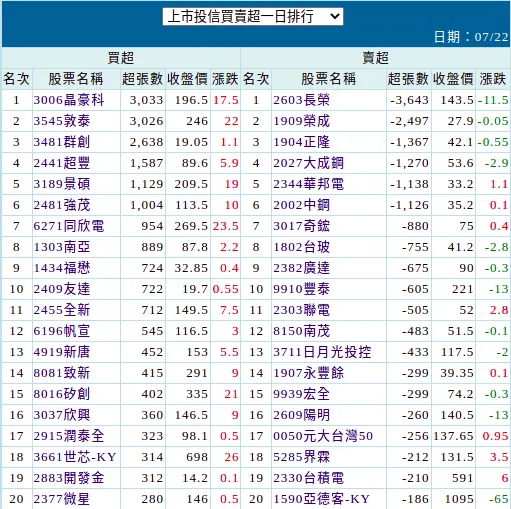Select buy volume value 3,033
Screen dimensions: 511x509
click(x=147, y=100)
